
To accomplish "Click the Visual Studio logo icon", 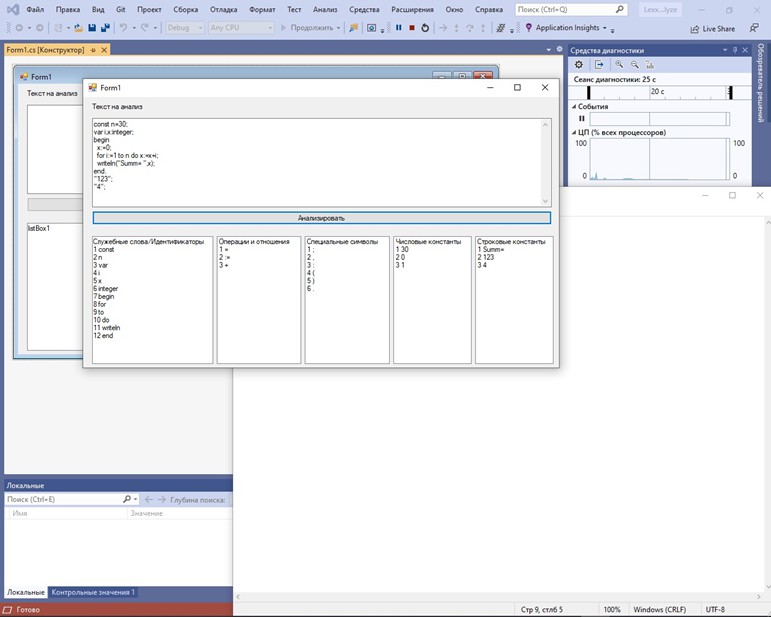I will [13, 9].
